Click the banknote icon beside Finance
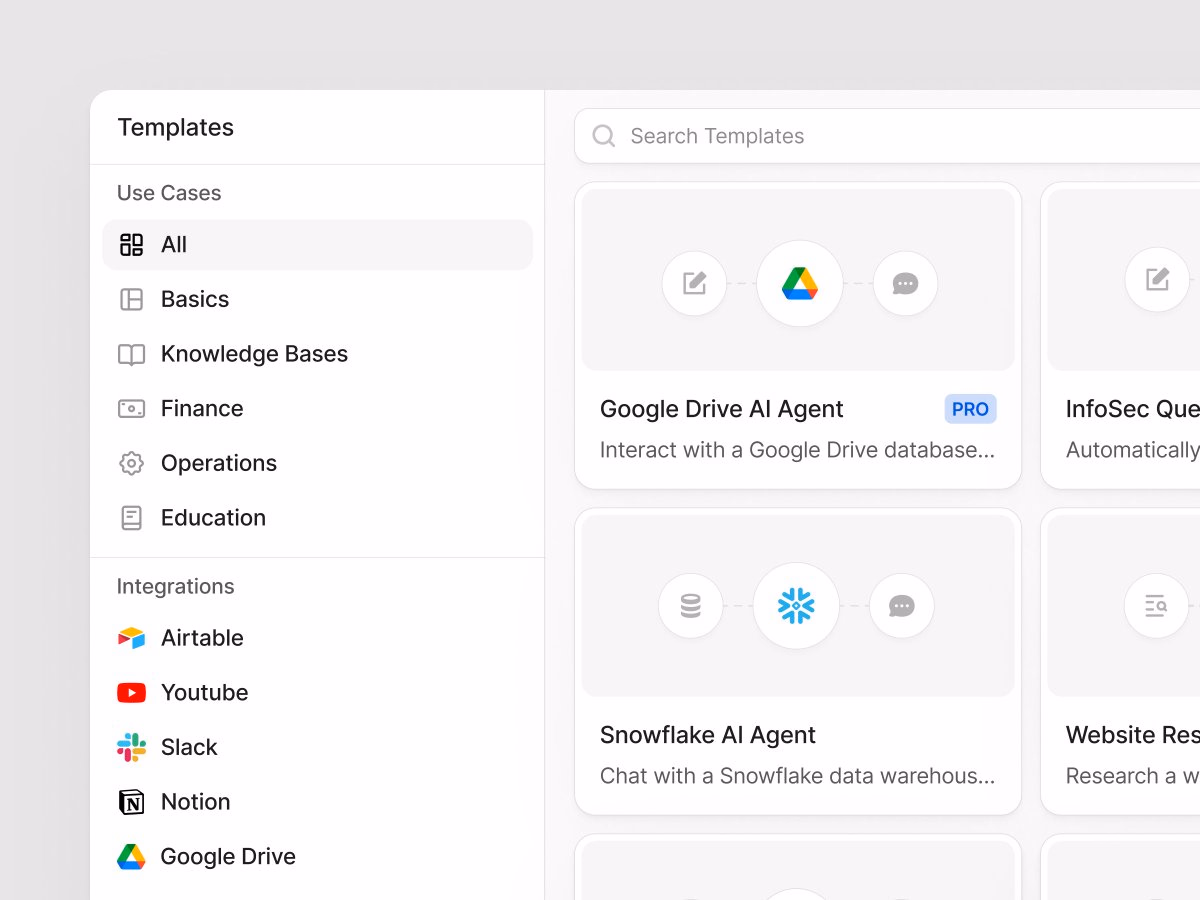This screenshot has width=1200, height=900. point(131,408)
